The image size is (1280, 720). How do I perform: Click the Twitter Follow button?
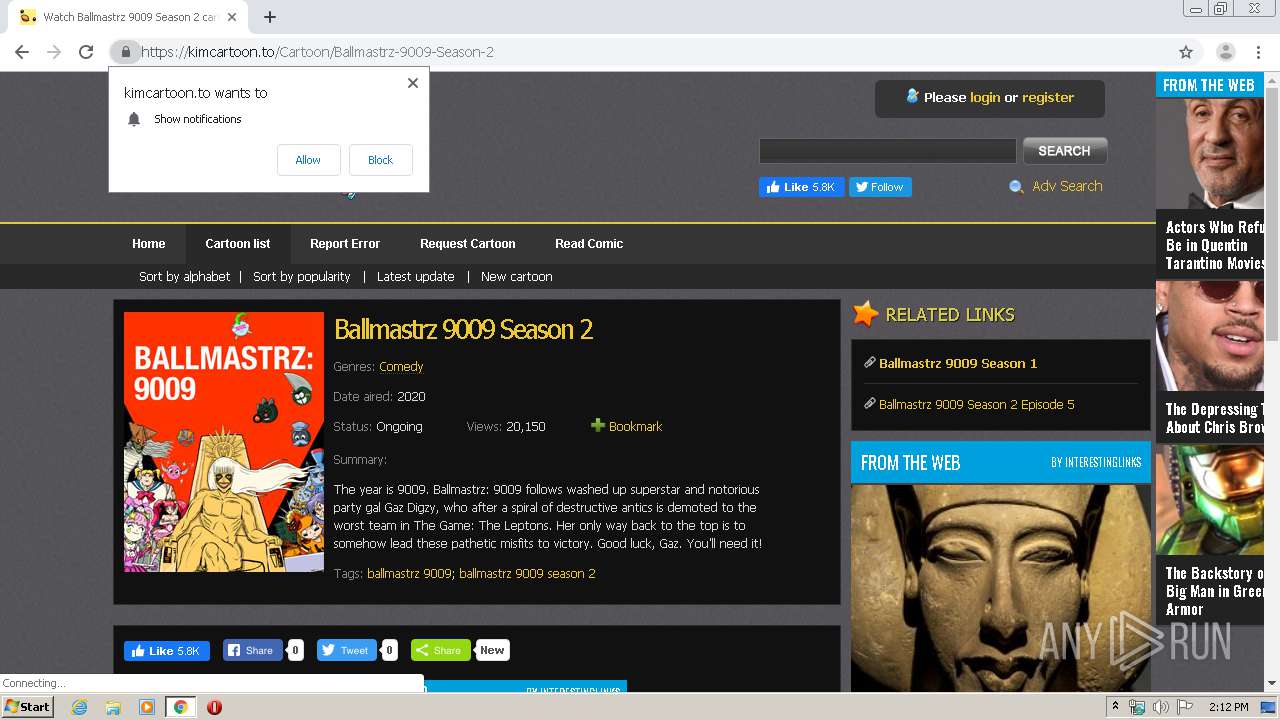pyautogui.click(x=880, y=187)
